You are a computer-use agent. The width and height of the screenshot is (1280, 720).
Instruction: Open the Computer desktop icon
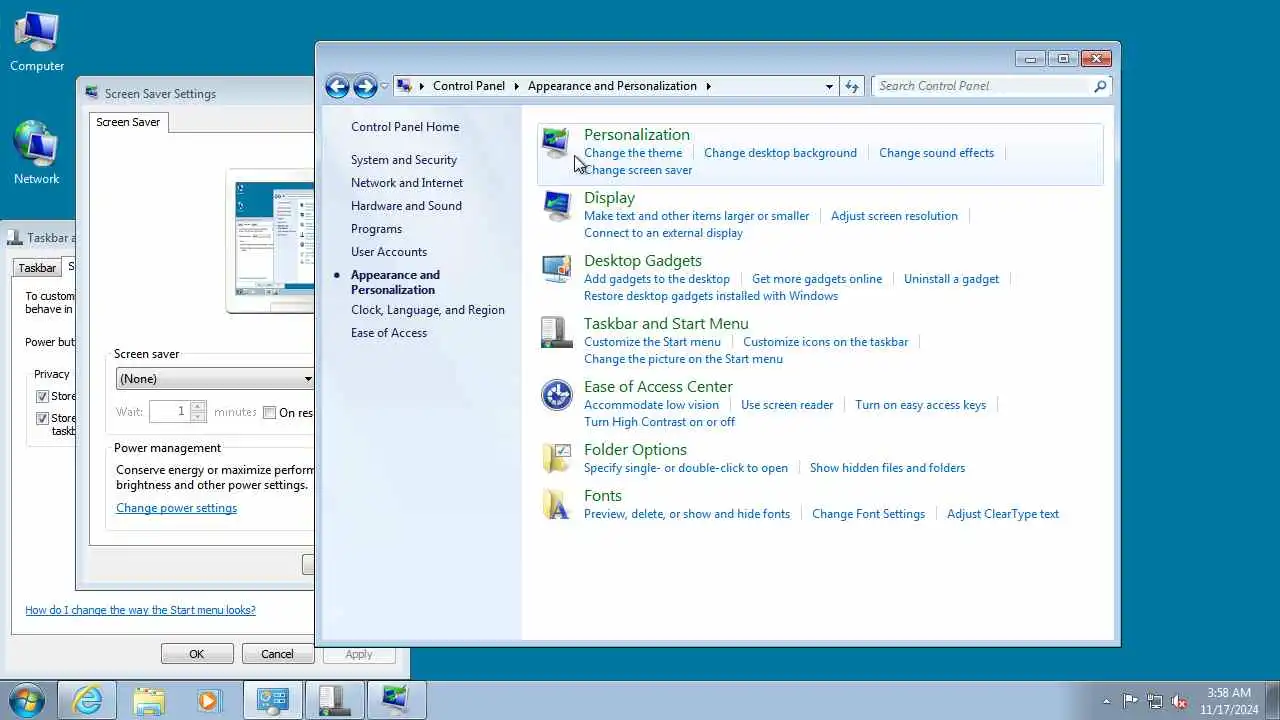[x=37, y=43]
